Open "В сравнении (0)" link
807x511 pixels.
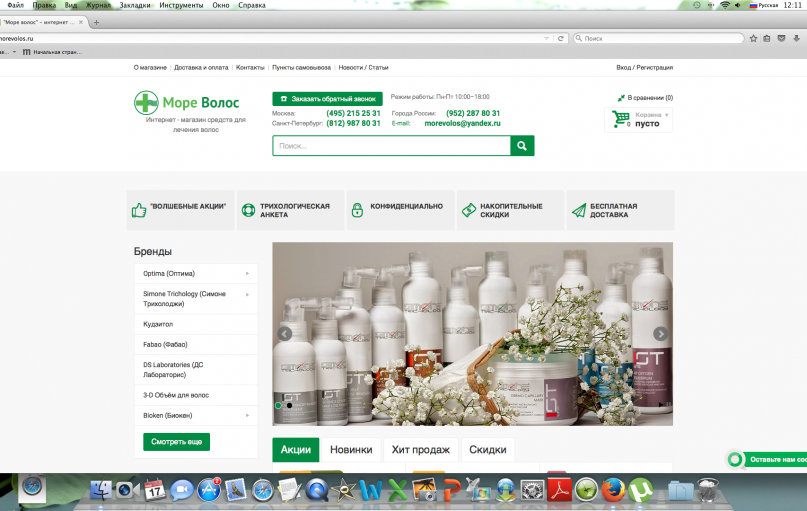[645, 97]
